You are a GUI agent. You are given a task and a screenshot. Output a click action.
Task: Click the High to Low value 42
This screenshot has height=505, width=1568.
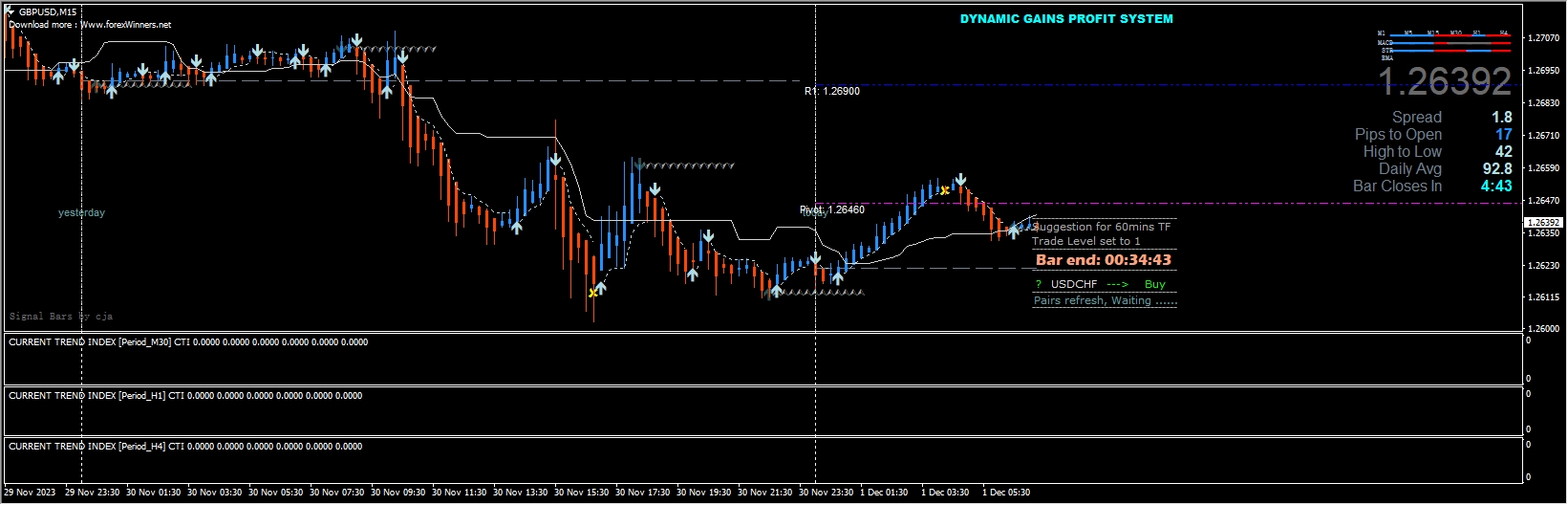coord(1504,151)
